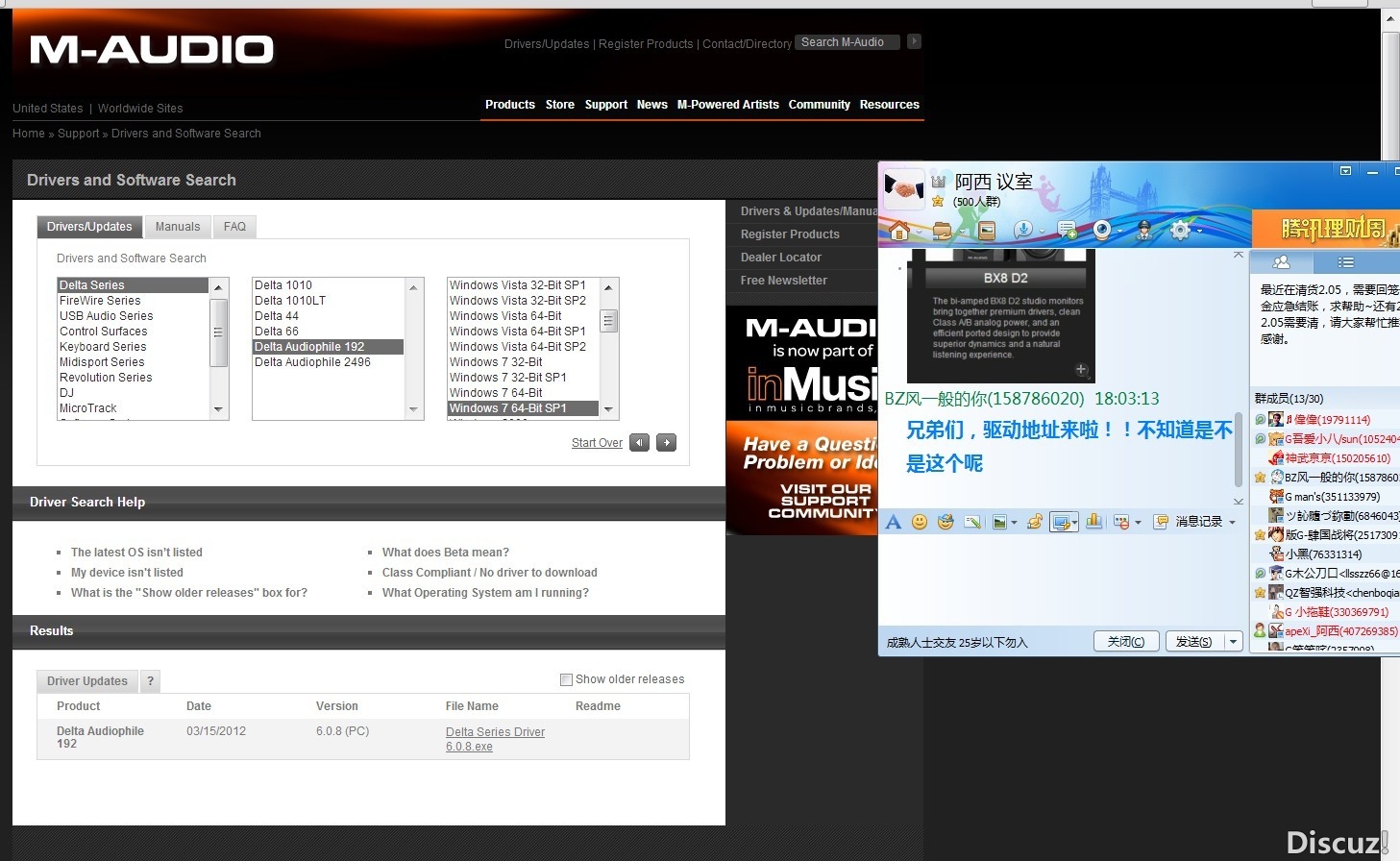Expand the plus icon on BX8 D2 image
Screen dimensions: 1400x861
click(x=1081, y=369)
